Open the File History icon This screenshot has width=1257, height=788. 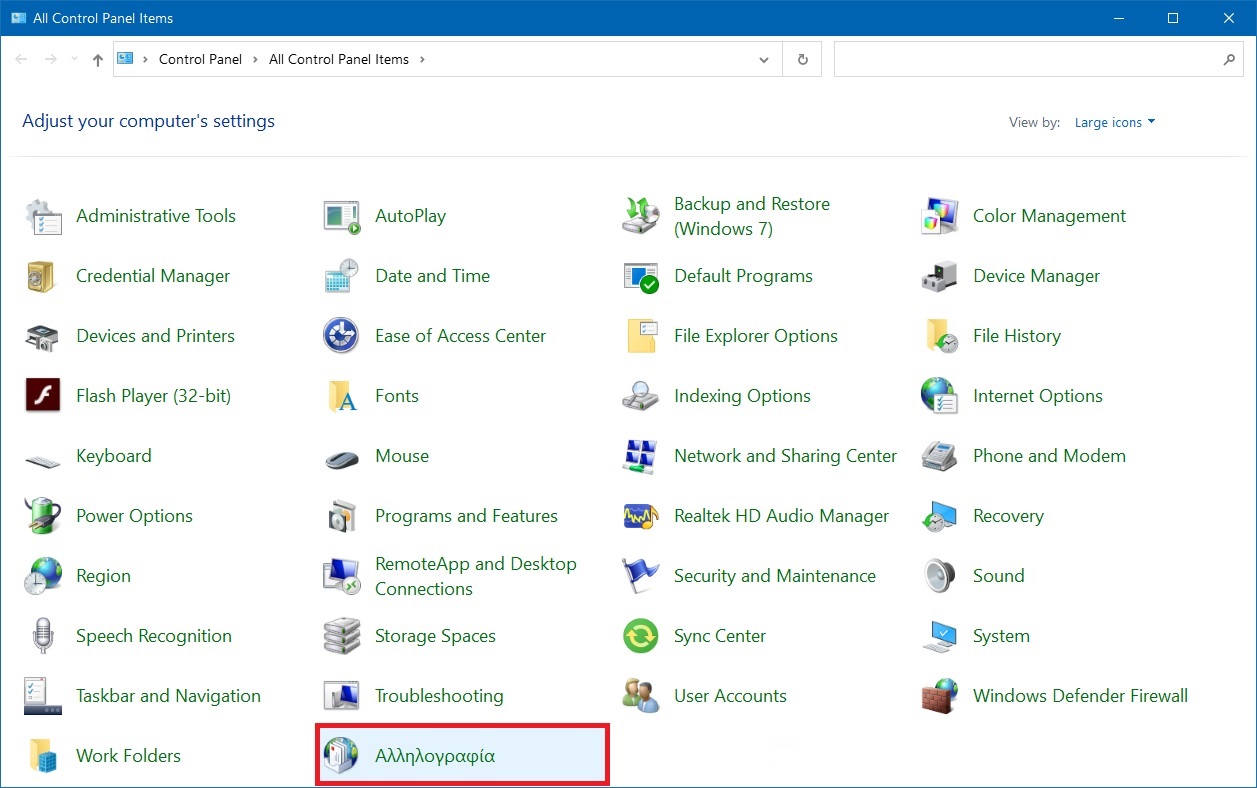tap(940, 336)
